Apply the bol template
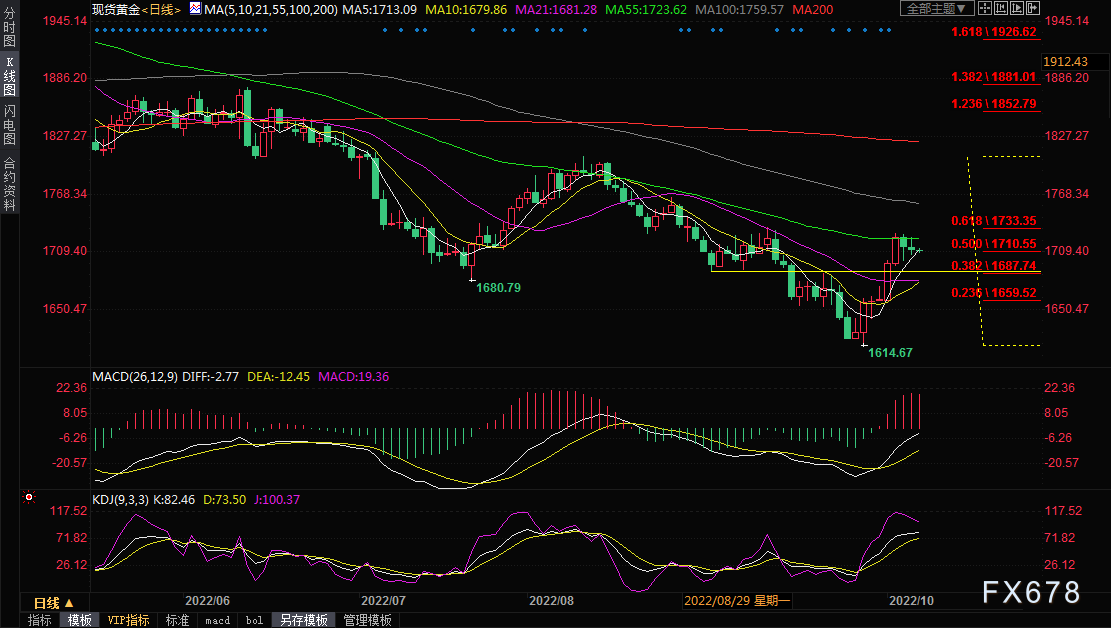Screen dimensions: 1111x628 tap(255, 620)
